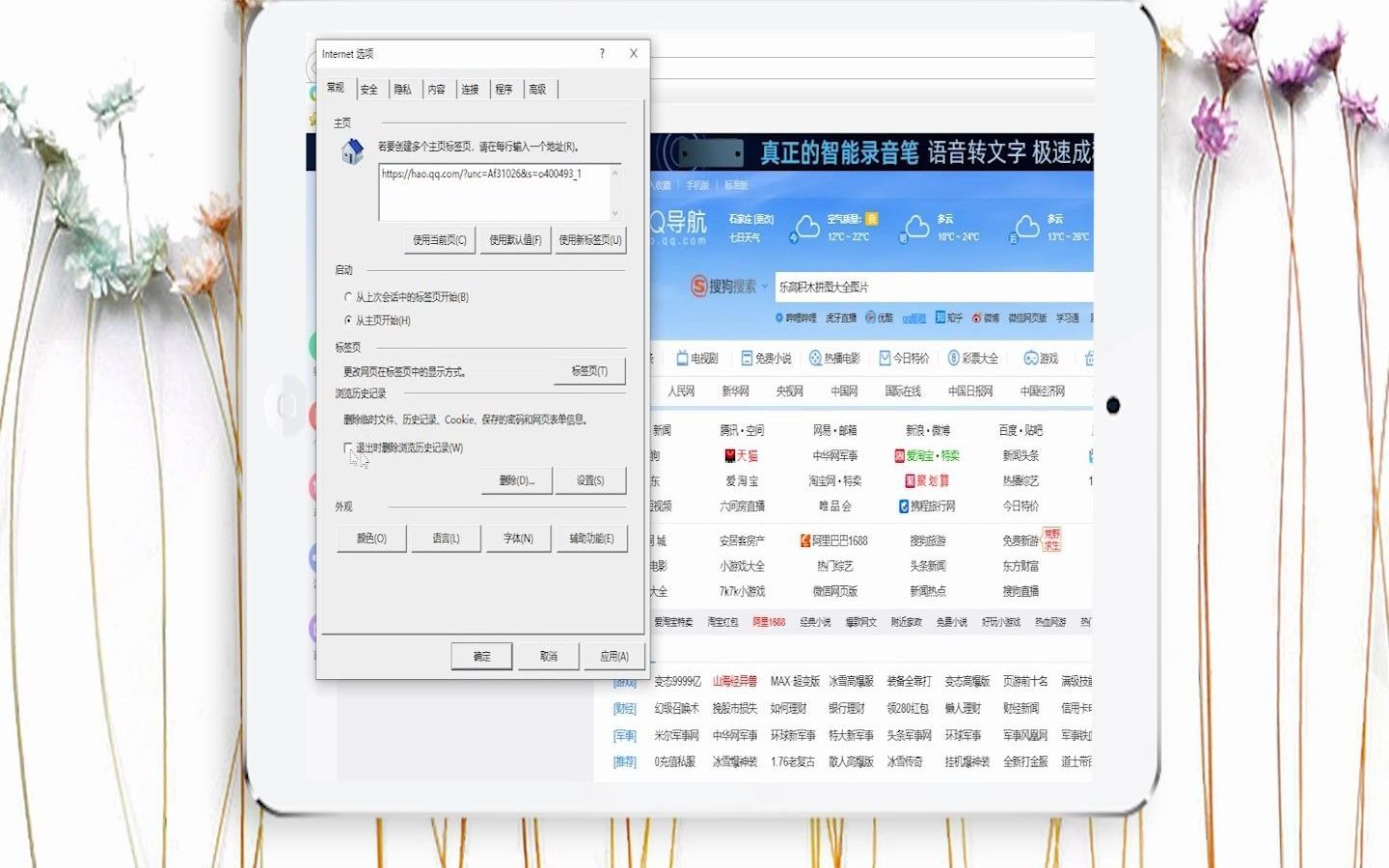Open the Sogou search engine dropdown arrow
The width and height of the screenshot is (1389, 868).
click(764, 286)
